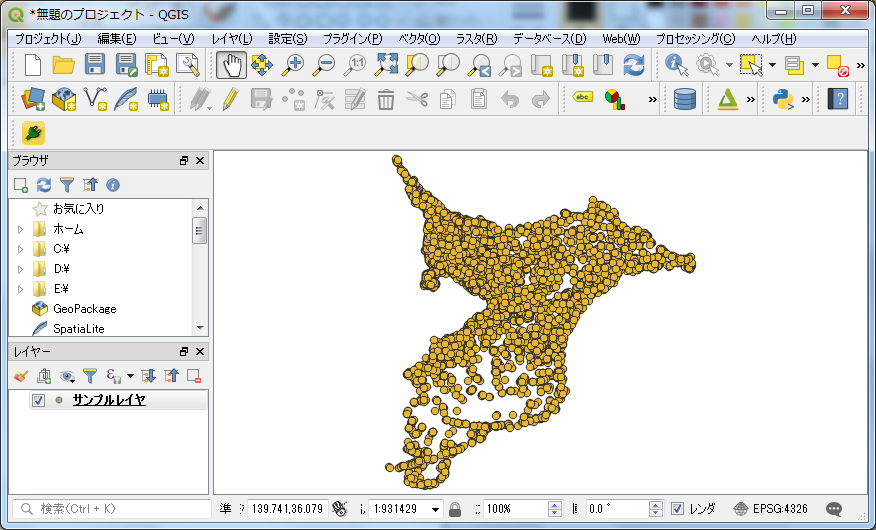Select お気に入り favorites item
Viewport: 876px width, 530px height.
point(79,209)
